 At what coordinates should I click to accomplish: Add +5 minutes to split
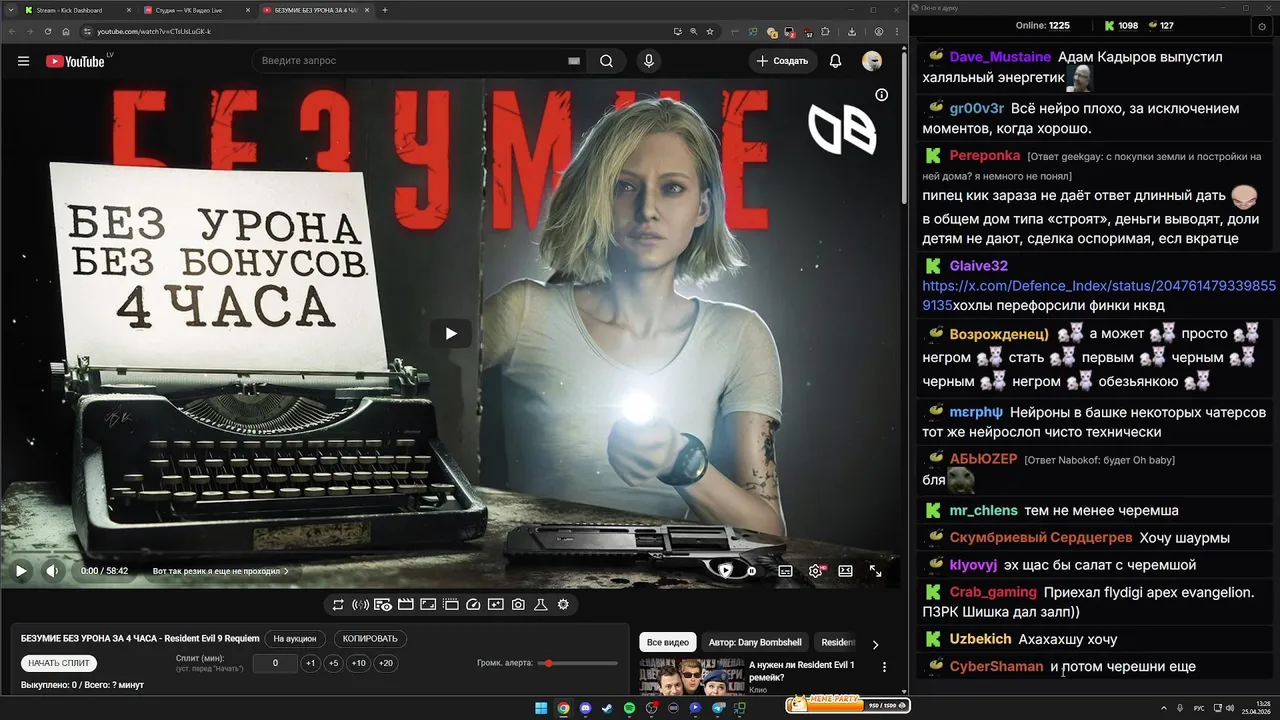[334, 663]
